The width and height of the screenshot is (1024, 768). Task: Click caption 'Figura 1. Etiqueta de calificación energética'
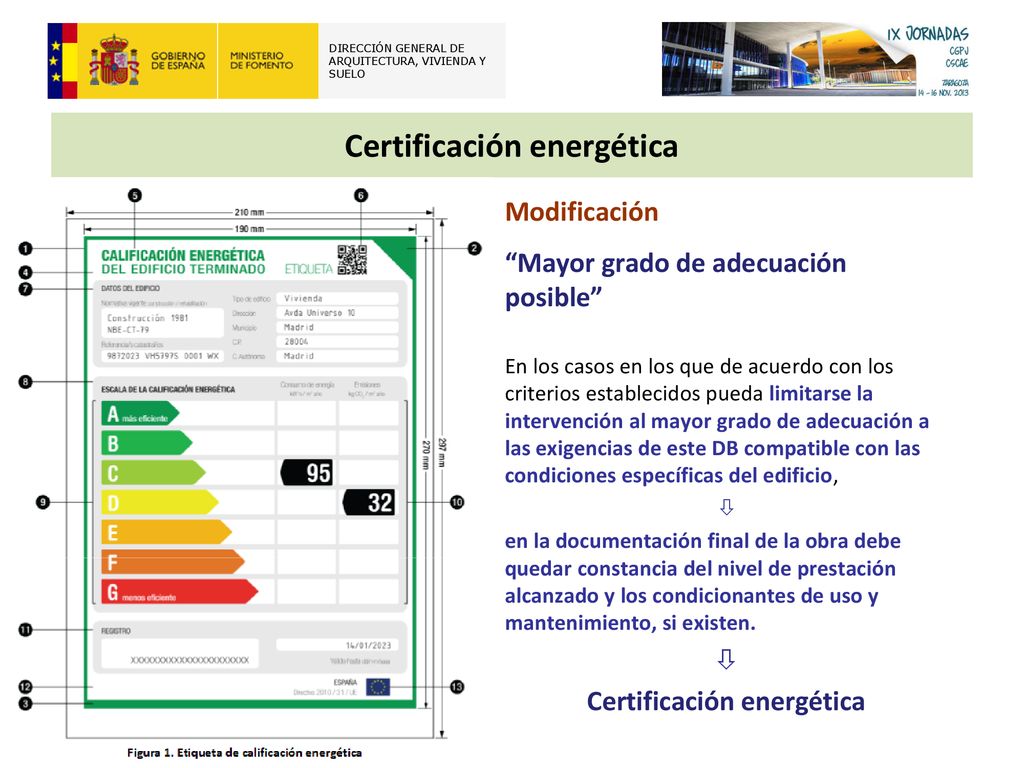244,752
